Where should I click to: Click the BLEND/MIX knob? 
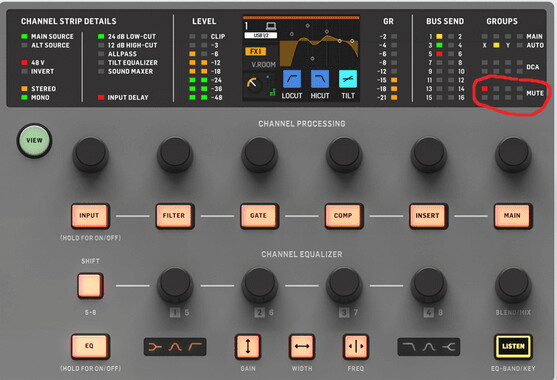(x=513, y=285)
